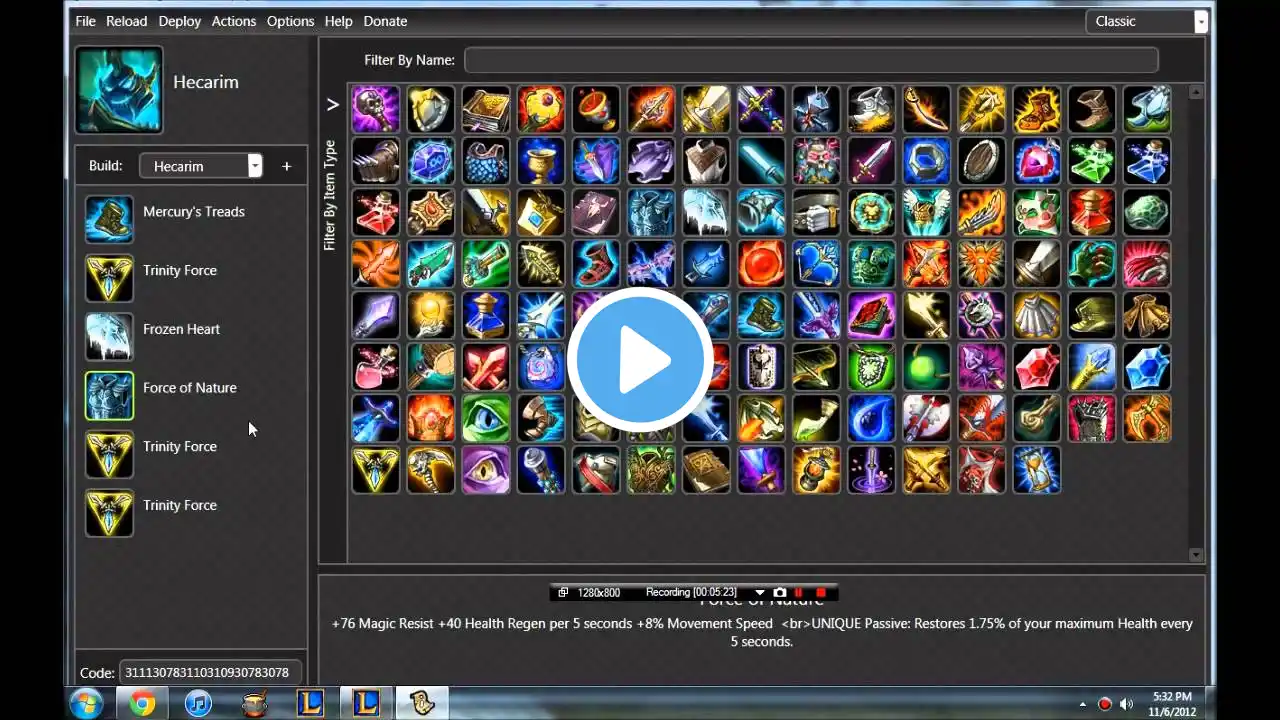
Task: Open iTunes from the taskbar
Action: click(x=198, y=704)
